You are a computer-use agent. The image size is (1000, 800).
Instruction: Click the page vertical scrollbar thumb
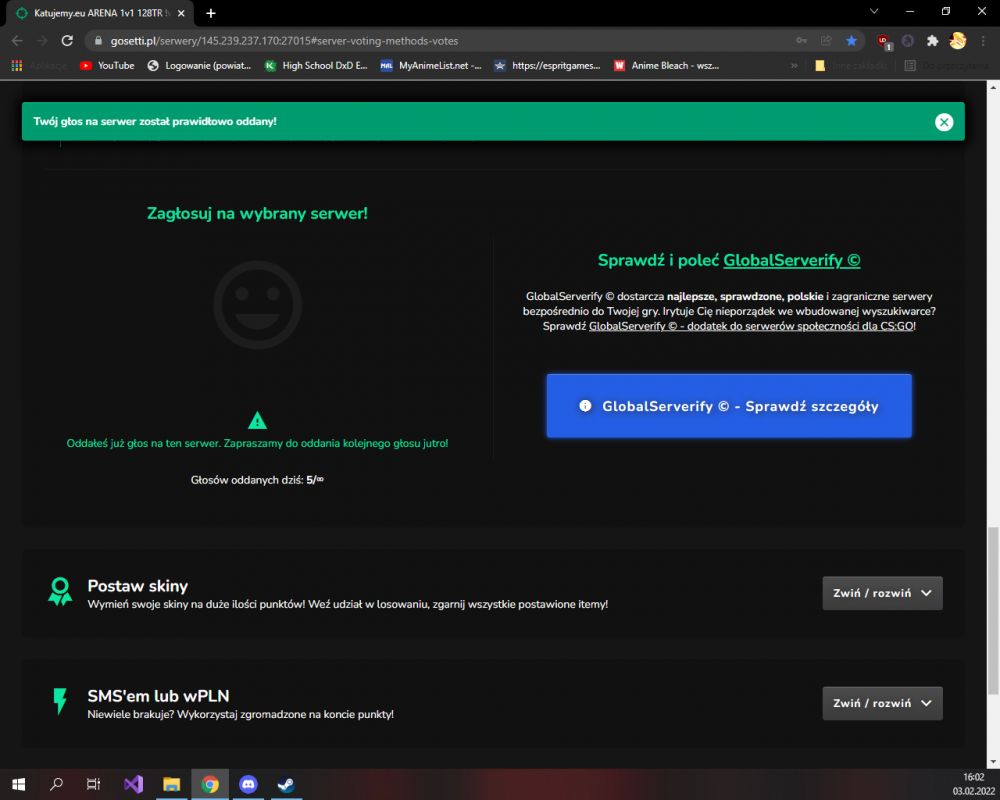993,611
